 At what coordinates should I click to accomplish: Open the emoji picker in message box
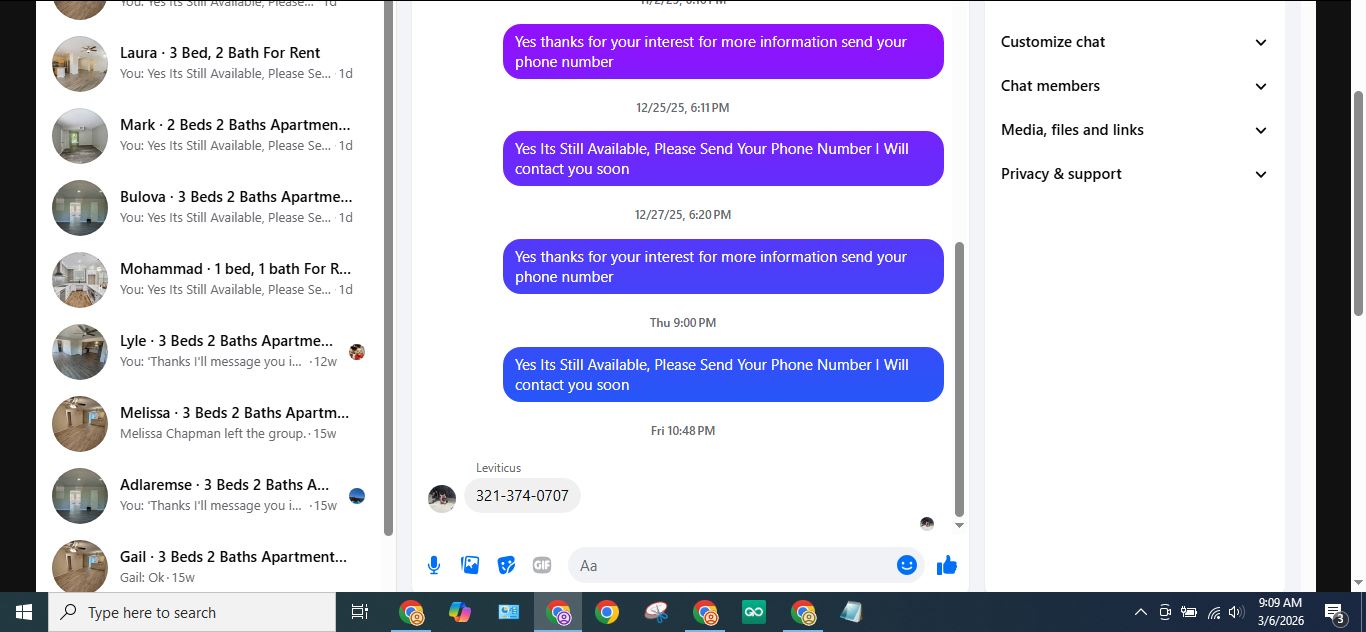point(907,565)
